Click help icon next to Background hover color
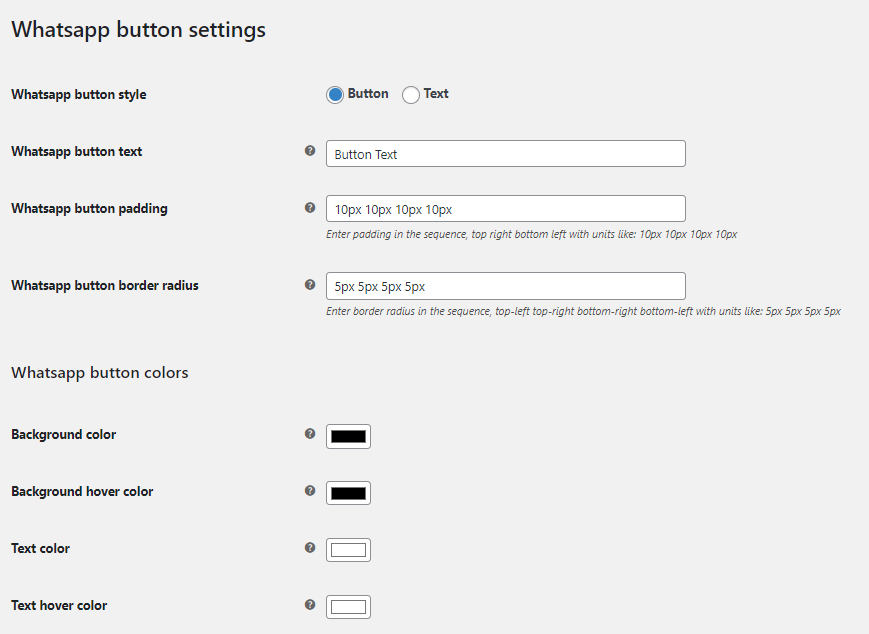Image resolution: width=869 pixels, height=634 pixels. click(x=310, y=491)
